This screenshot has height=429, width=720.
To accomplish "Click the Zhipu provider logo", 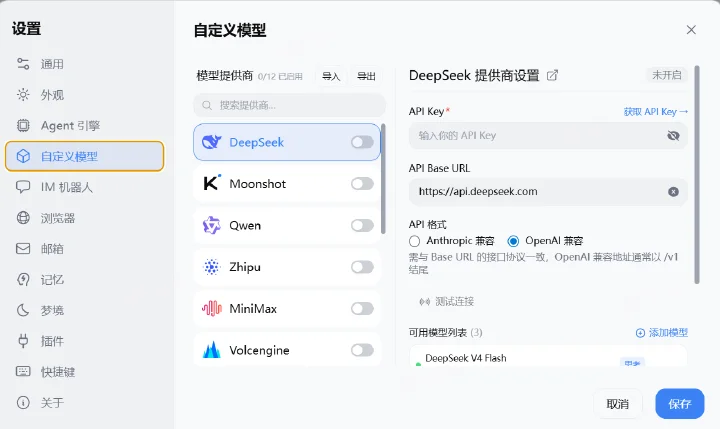I will pyautogui.click(x=212, y=267).
